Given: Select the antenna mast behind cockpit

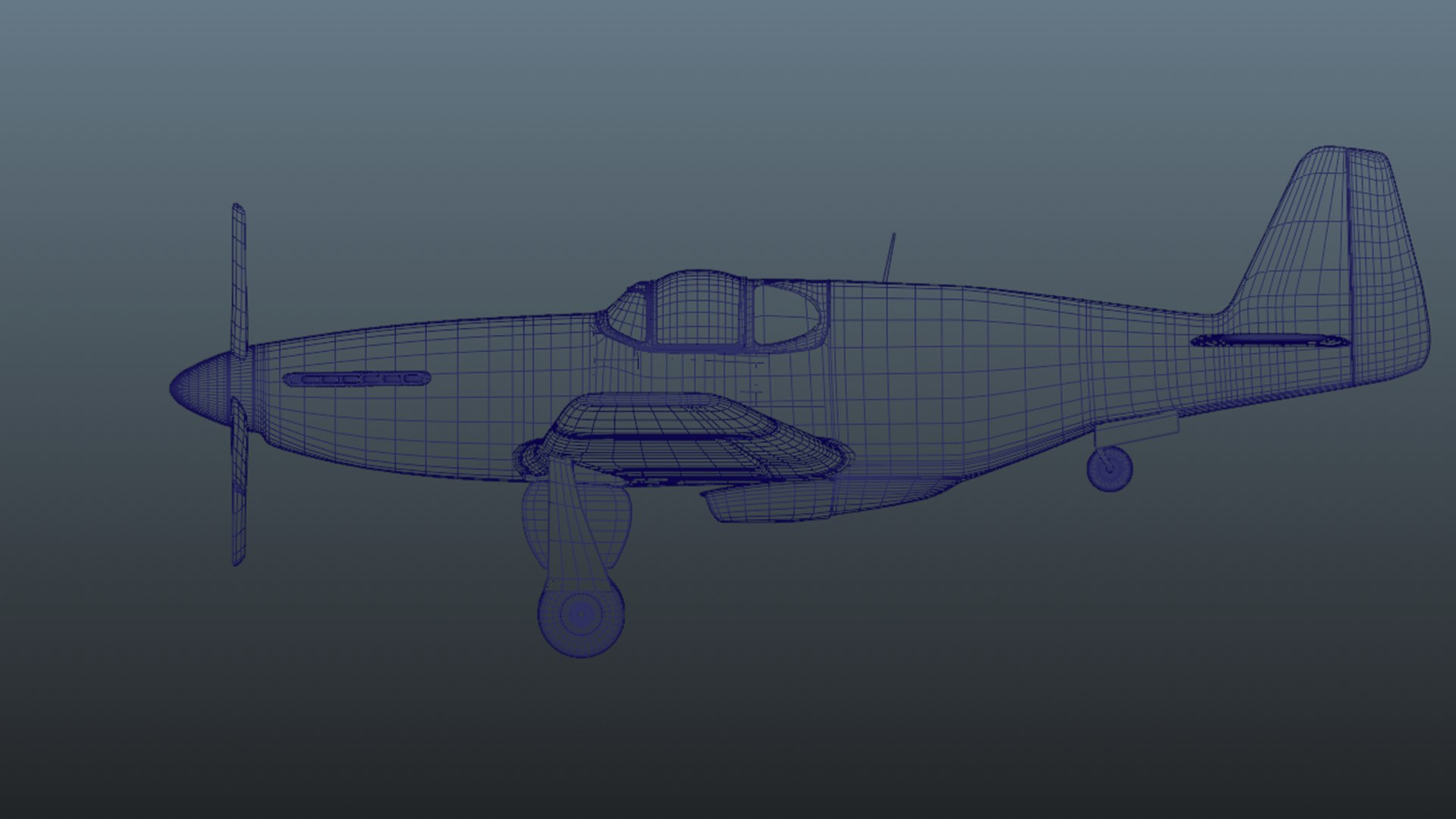Looking at the screenshot, I should pyautogui.click(x=889, y=256).
